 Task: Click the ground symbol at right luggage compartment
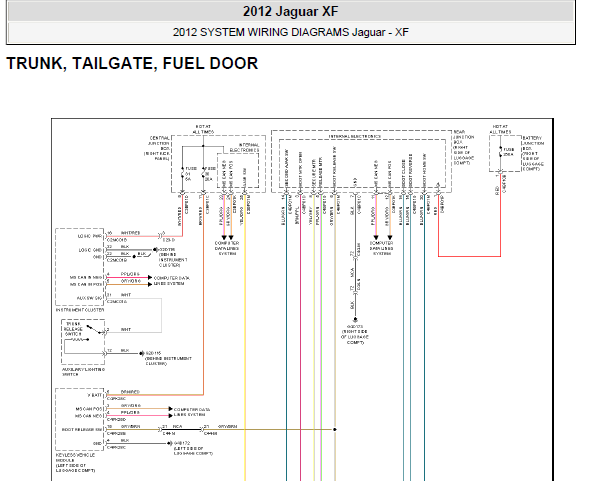355,319
